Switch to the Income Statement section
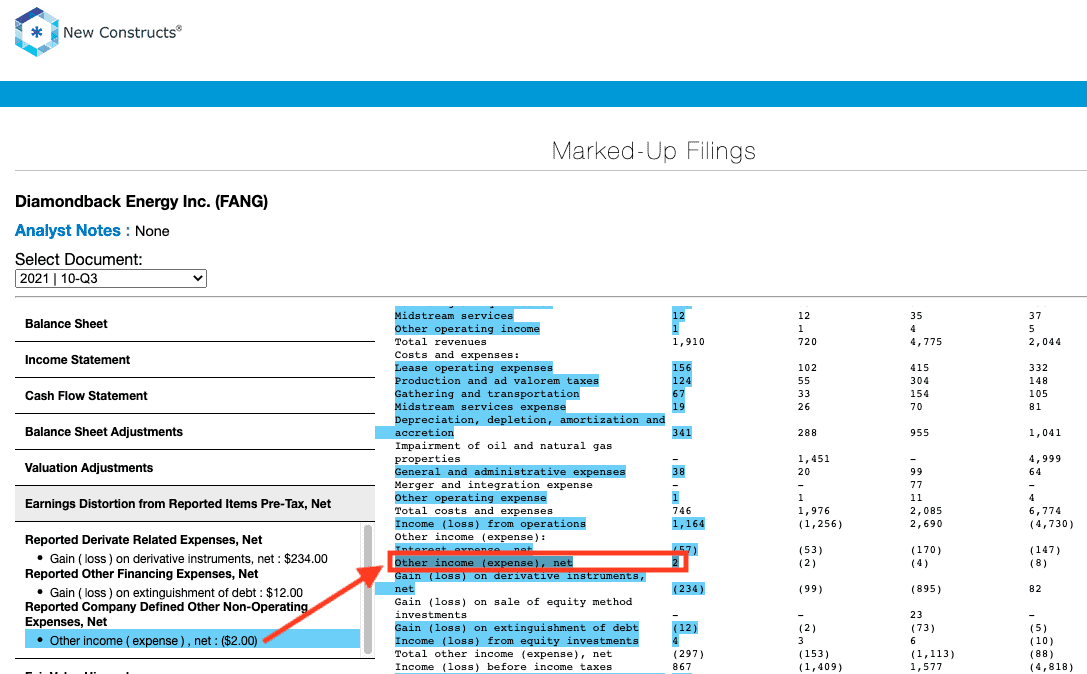This screenshot has height=674, width=1087. (x=78, y=360)
